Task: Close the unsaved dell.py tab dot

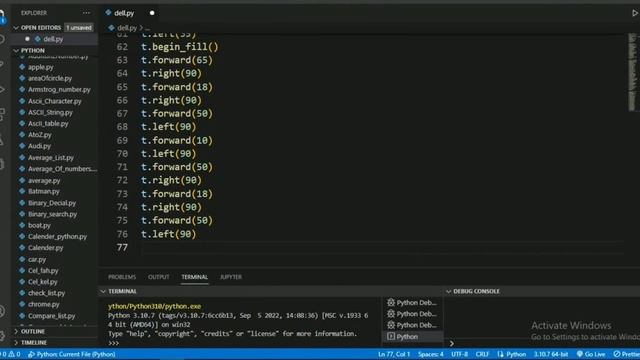Action: click(x=152, y=13)
